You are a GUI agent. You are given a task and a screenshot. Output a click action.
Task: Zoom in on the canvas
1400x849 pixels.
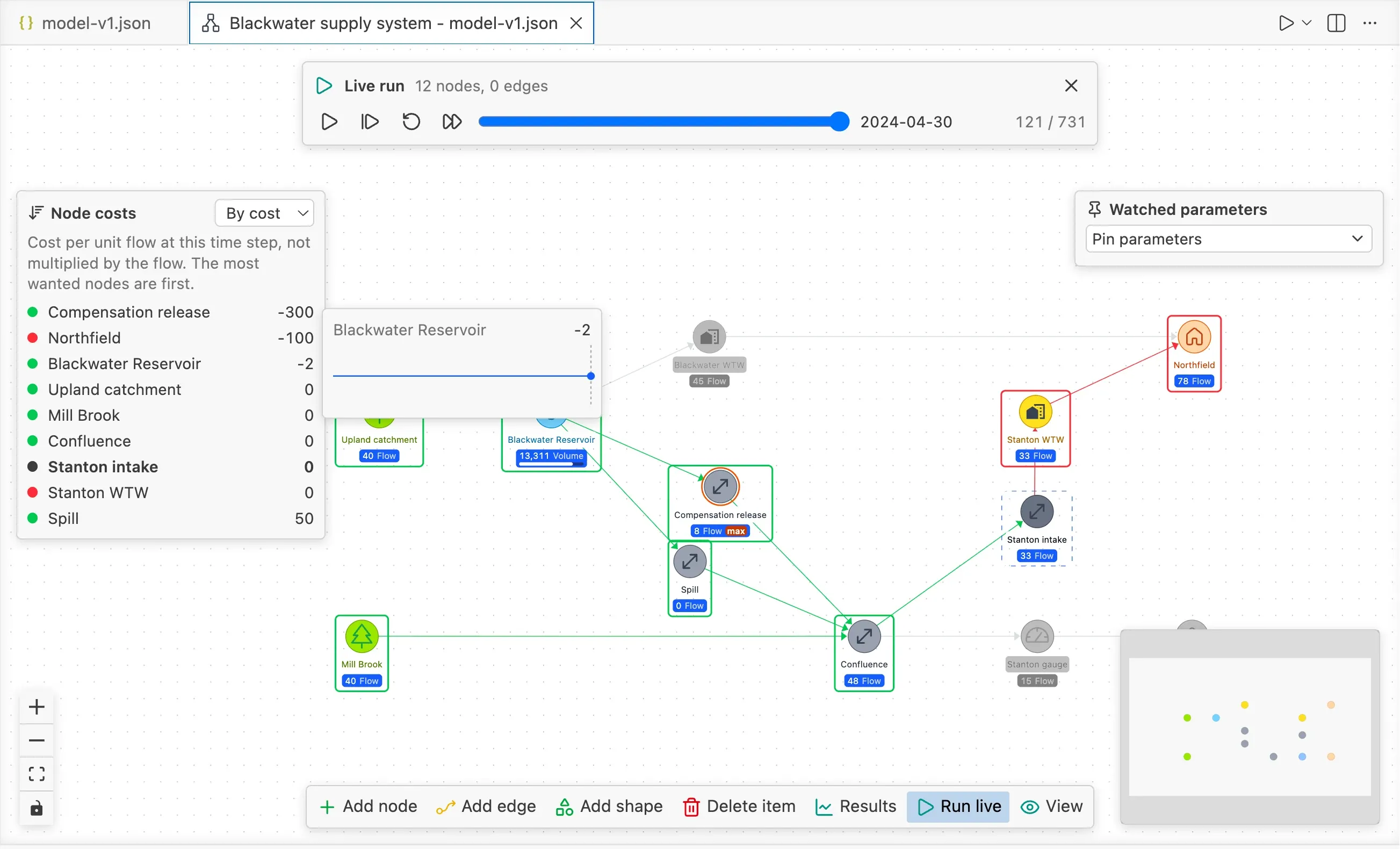point(37,708)
